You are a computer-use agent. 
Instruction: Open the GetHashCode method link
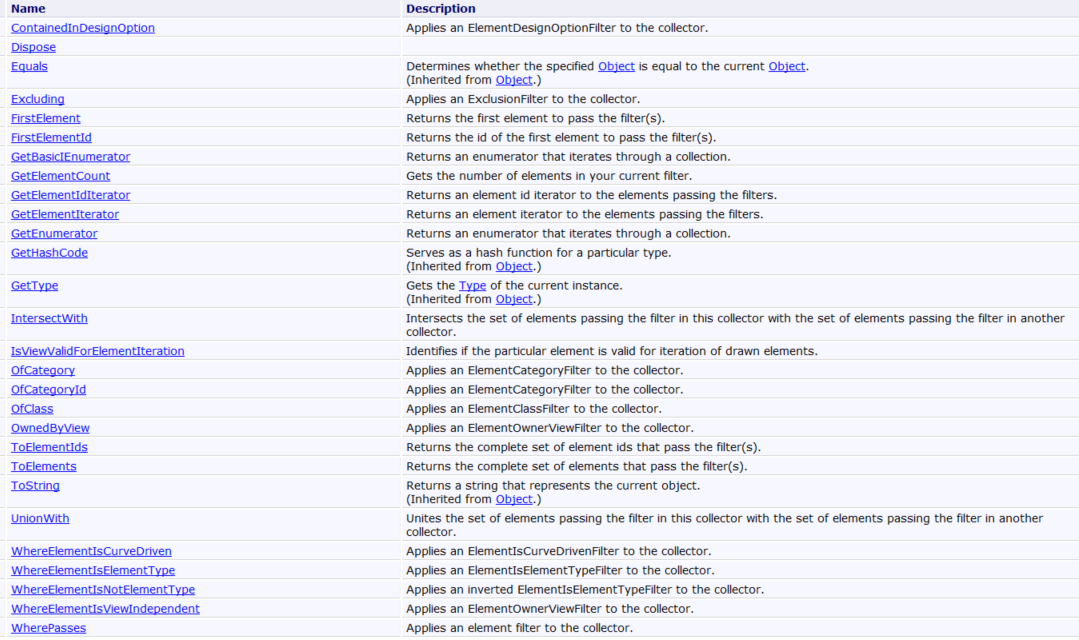click(49, 253)
